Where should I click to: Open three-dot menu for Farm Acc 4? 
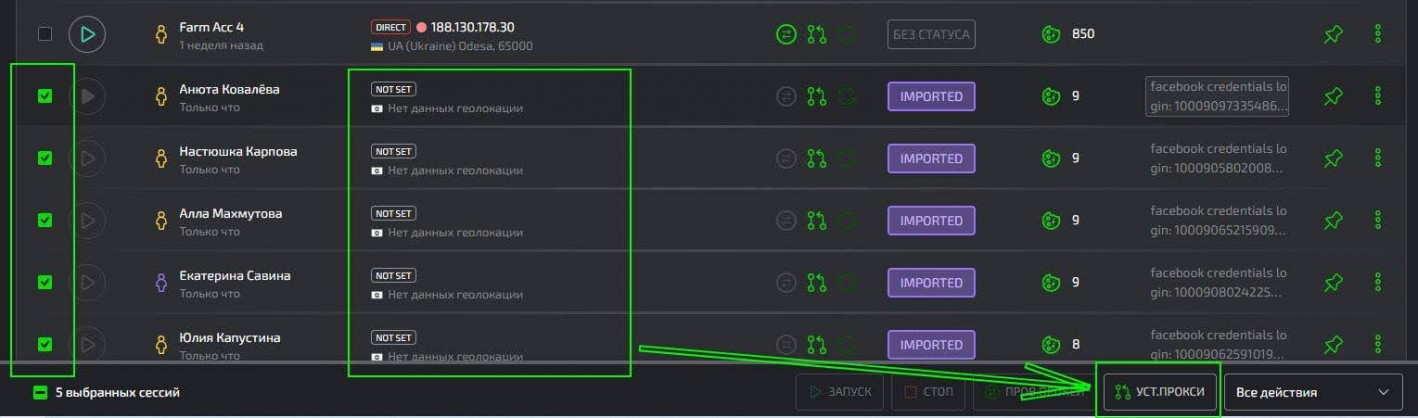tap(1378, 34)
